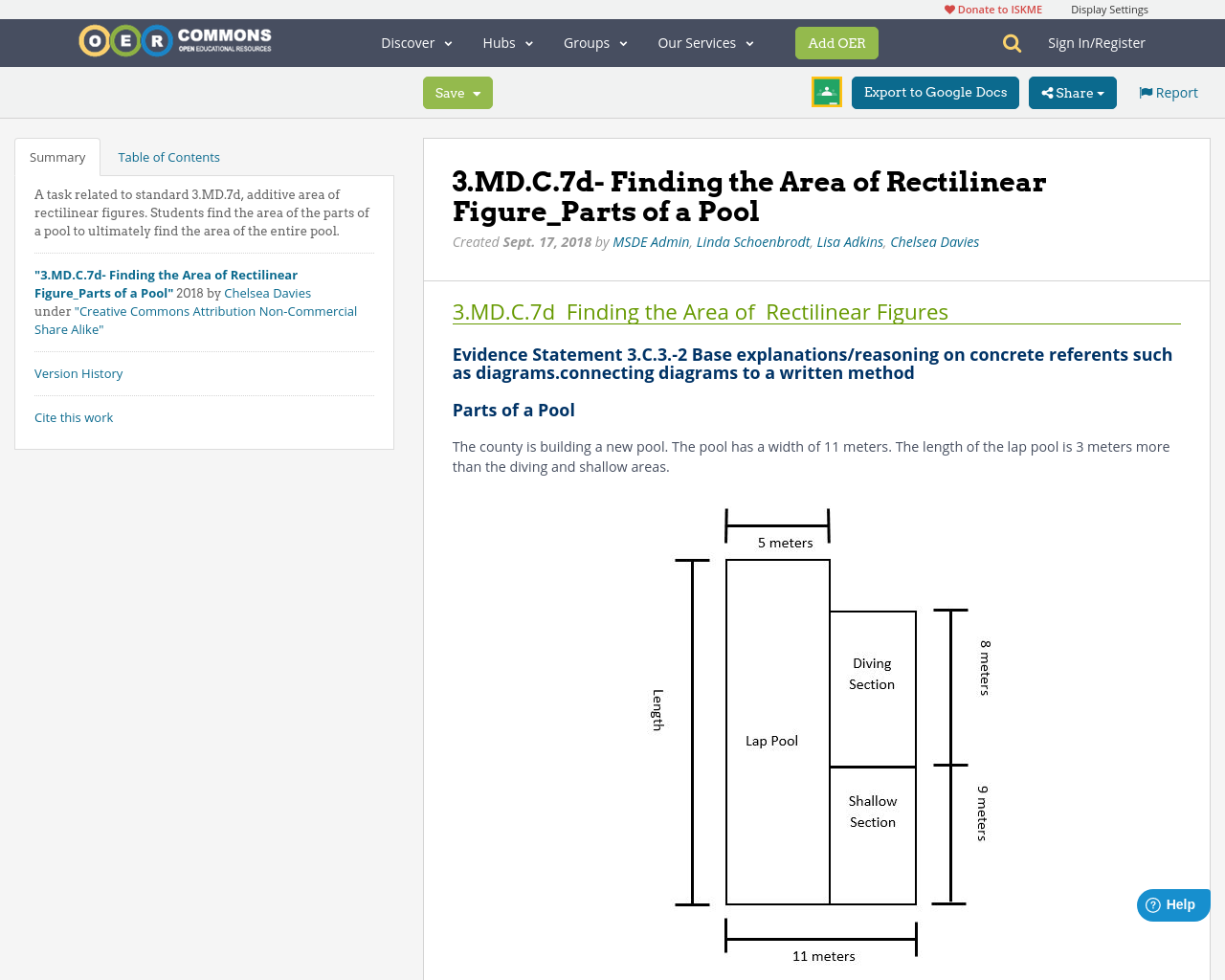Open the Discover dropdown menu

(415, 42)
